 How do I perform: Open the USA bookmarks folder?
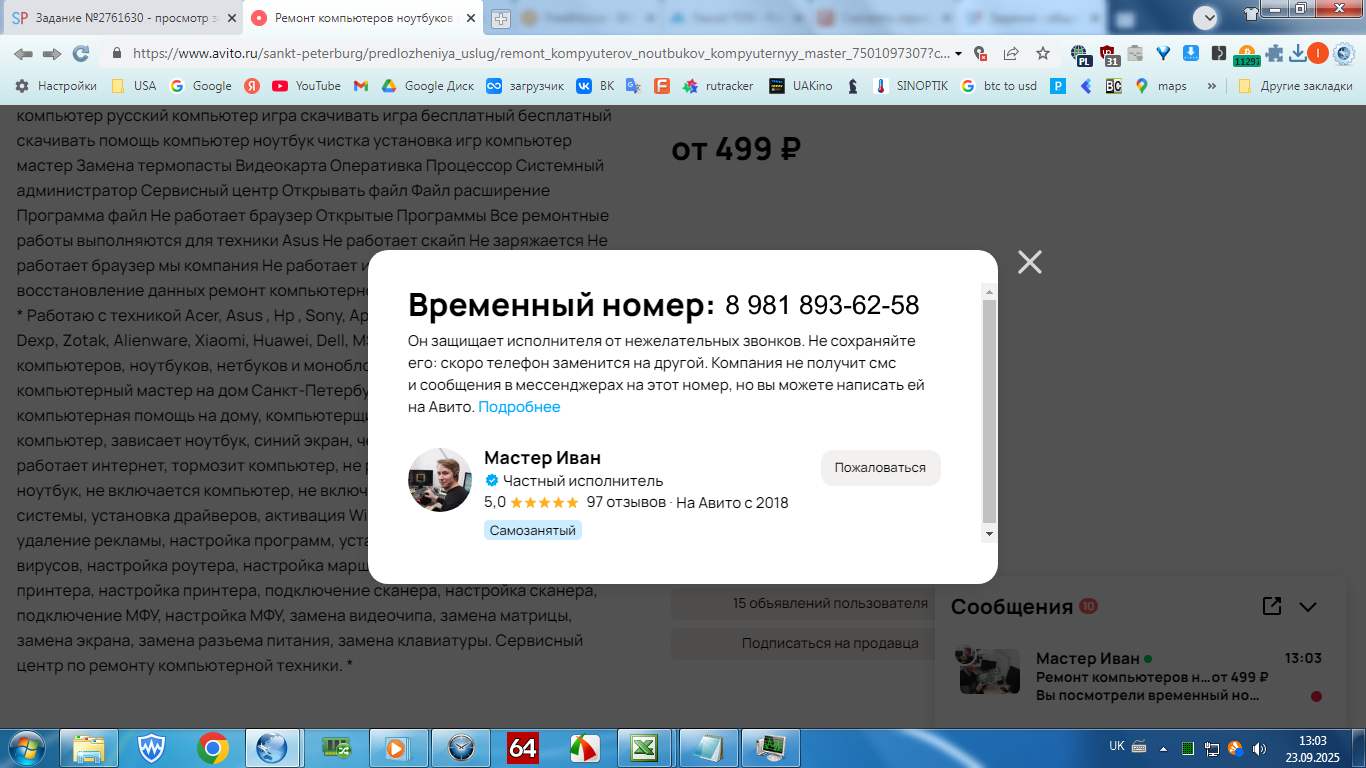pyautogui.click(x=133, y=86)
